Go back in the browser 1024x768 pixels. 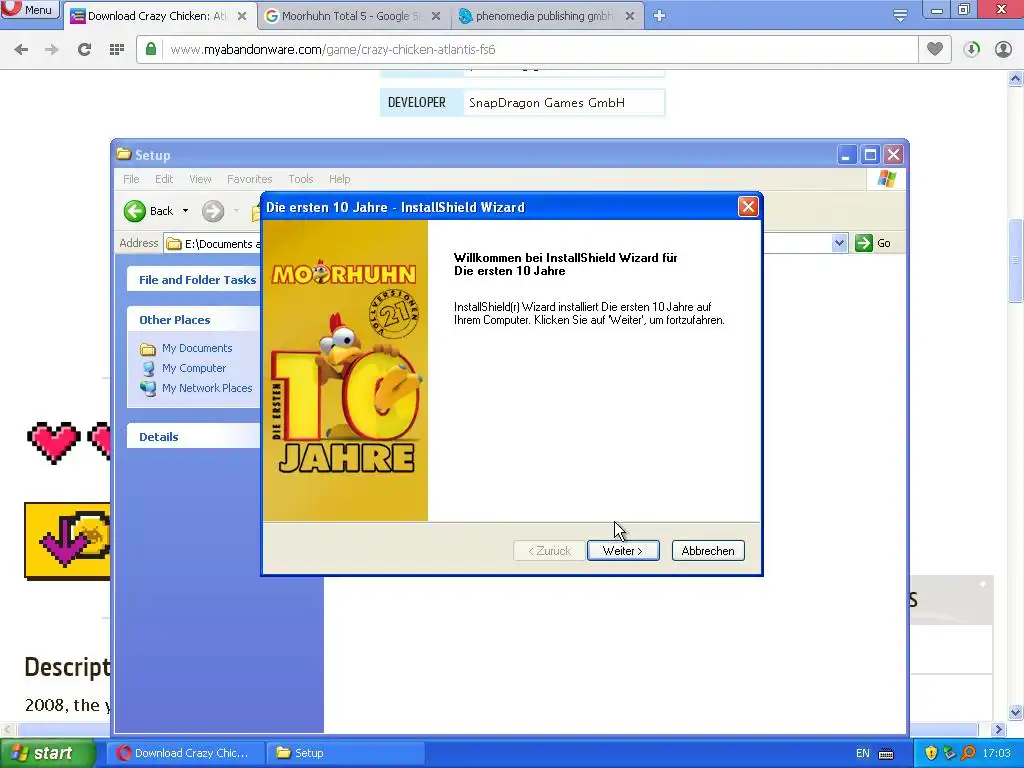pyautogui.click(x=21, y=49)
